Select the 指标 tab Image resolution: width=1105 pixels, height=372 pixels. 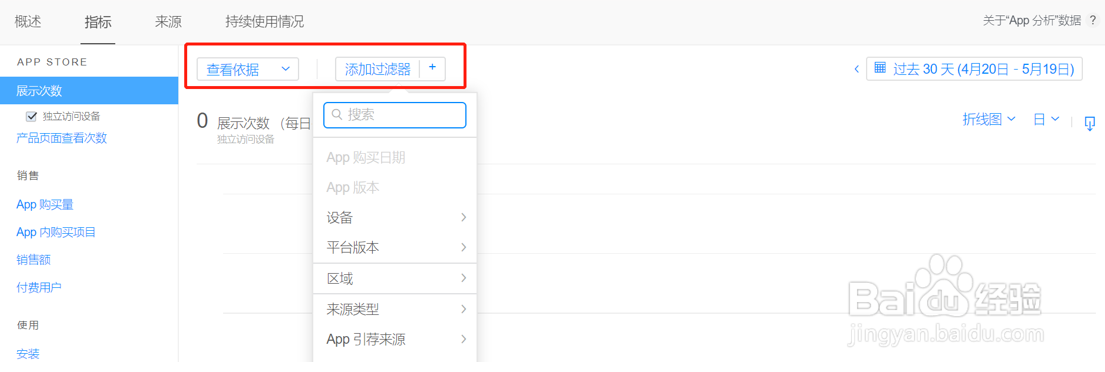(98, 22)
